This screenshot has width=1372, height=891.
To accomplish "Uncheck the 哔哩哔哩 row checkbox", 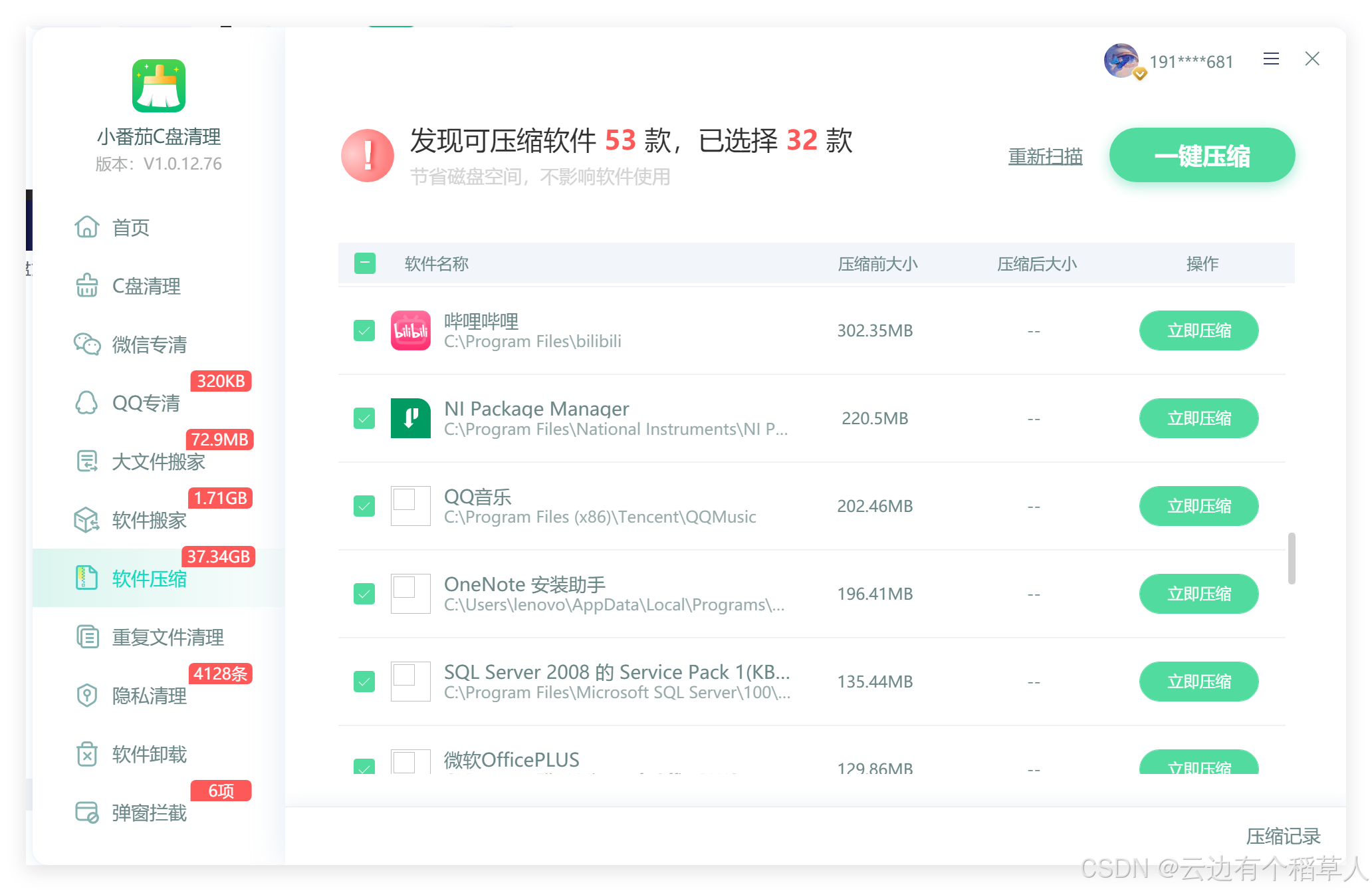I will (364, 330).
